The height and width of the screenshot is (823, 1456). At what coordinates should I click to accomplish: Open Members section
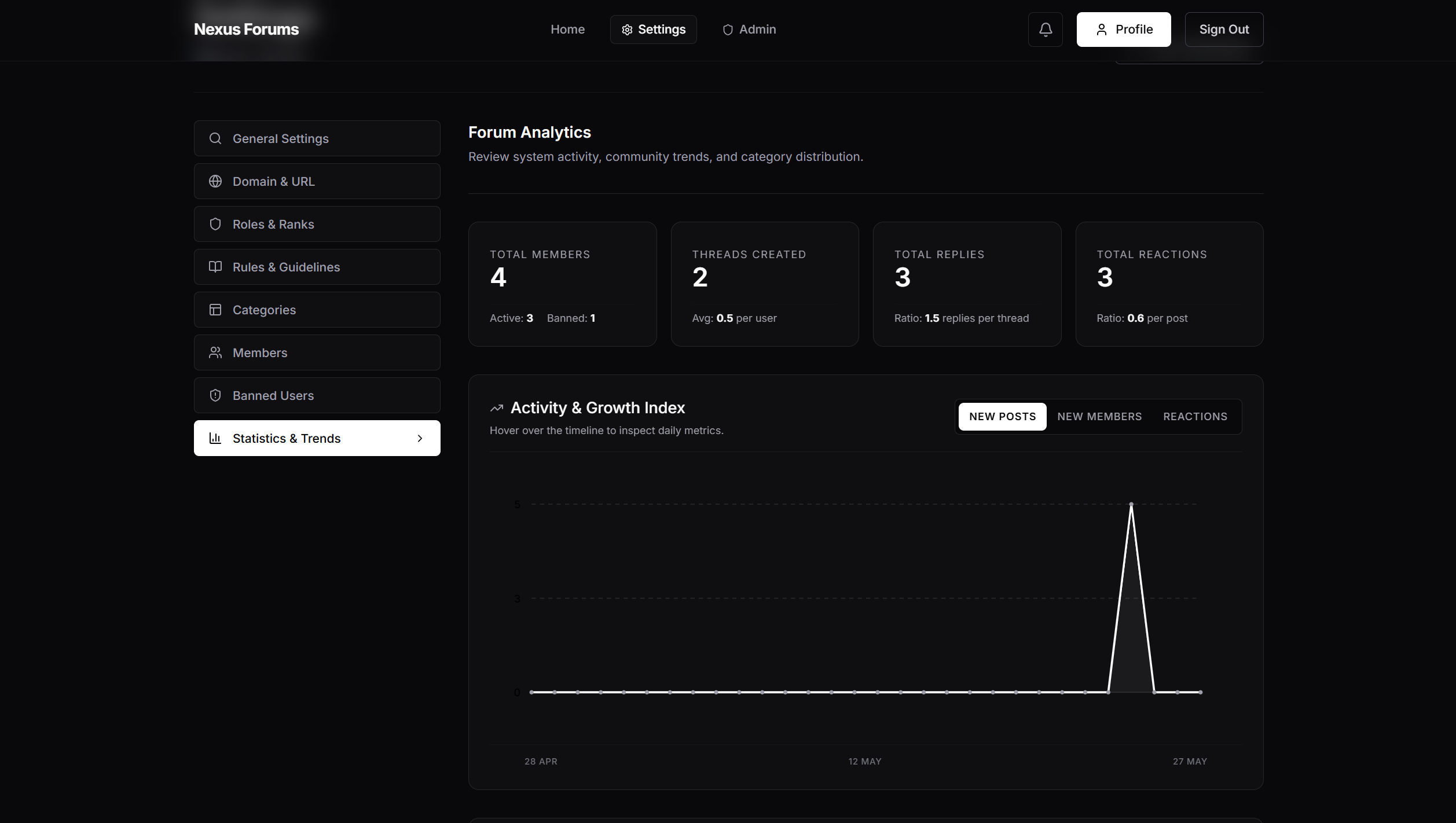317,352
